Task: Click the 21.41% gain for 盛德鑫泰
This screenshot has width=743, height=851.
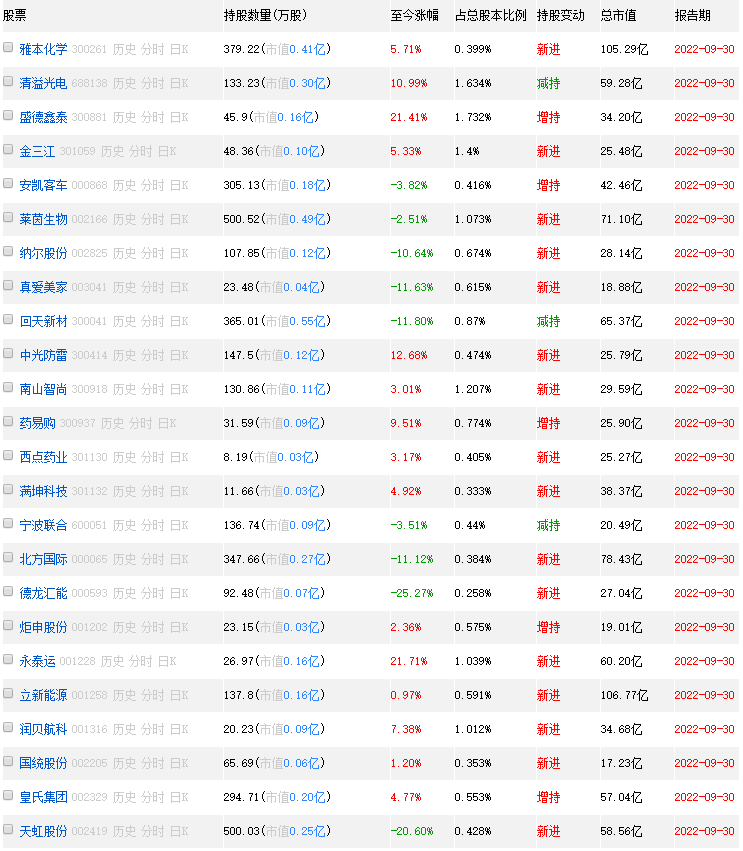Action: click(409, 117)
